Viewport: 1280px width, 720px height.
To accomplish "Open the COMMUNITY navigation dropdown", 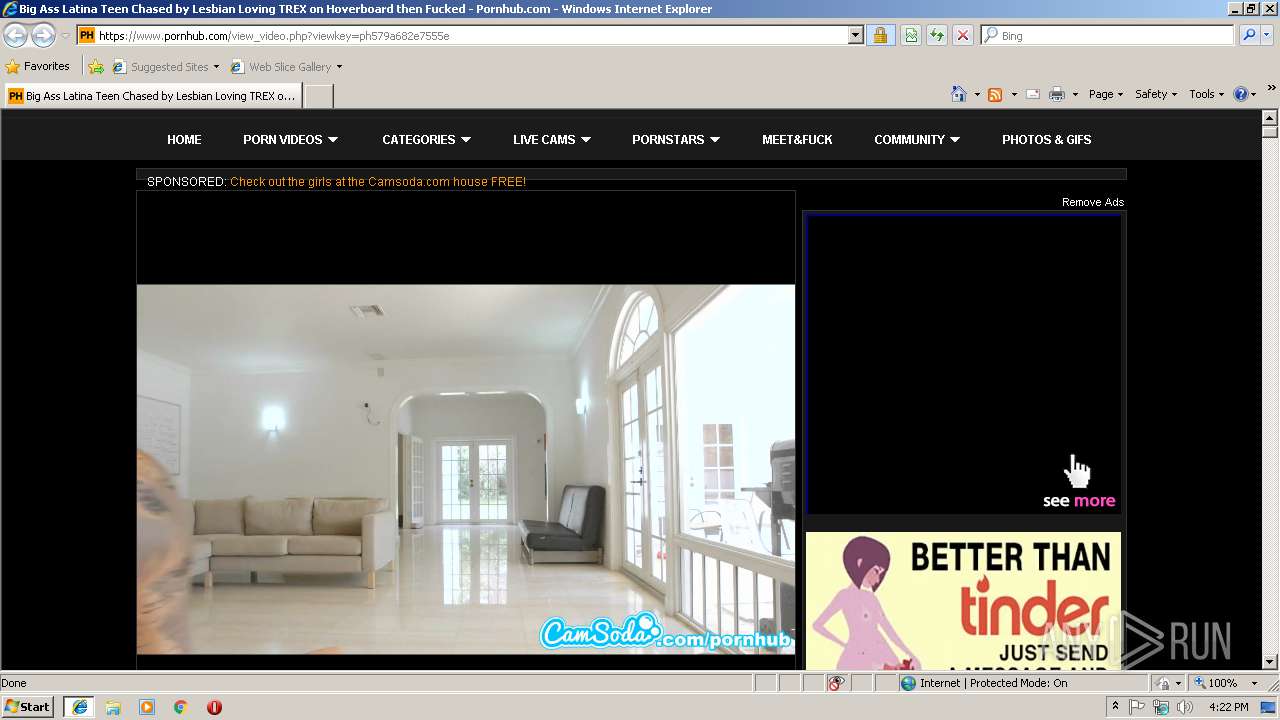I will pos(916,140).
